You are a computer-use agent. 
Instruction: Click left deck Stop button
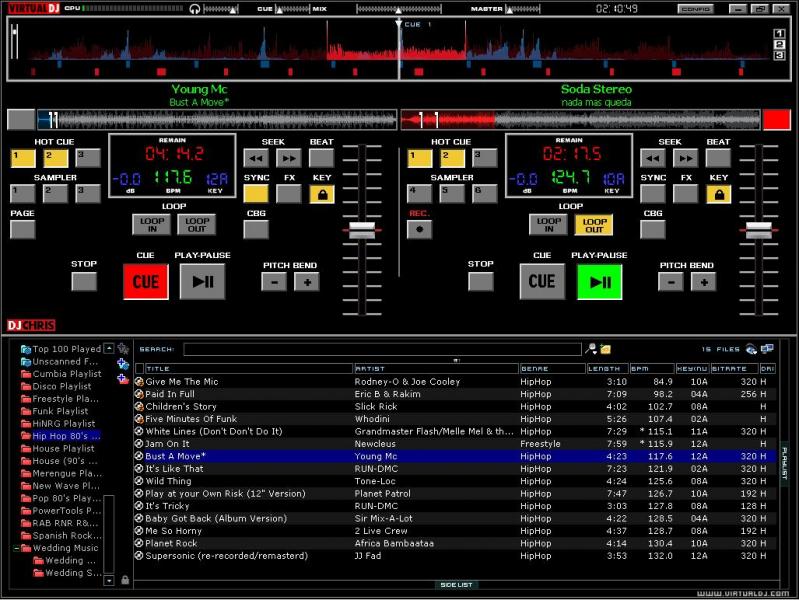pyautogui.click(x=84, y=281)
